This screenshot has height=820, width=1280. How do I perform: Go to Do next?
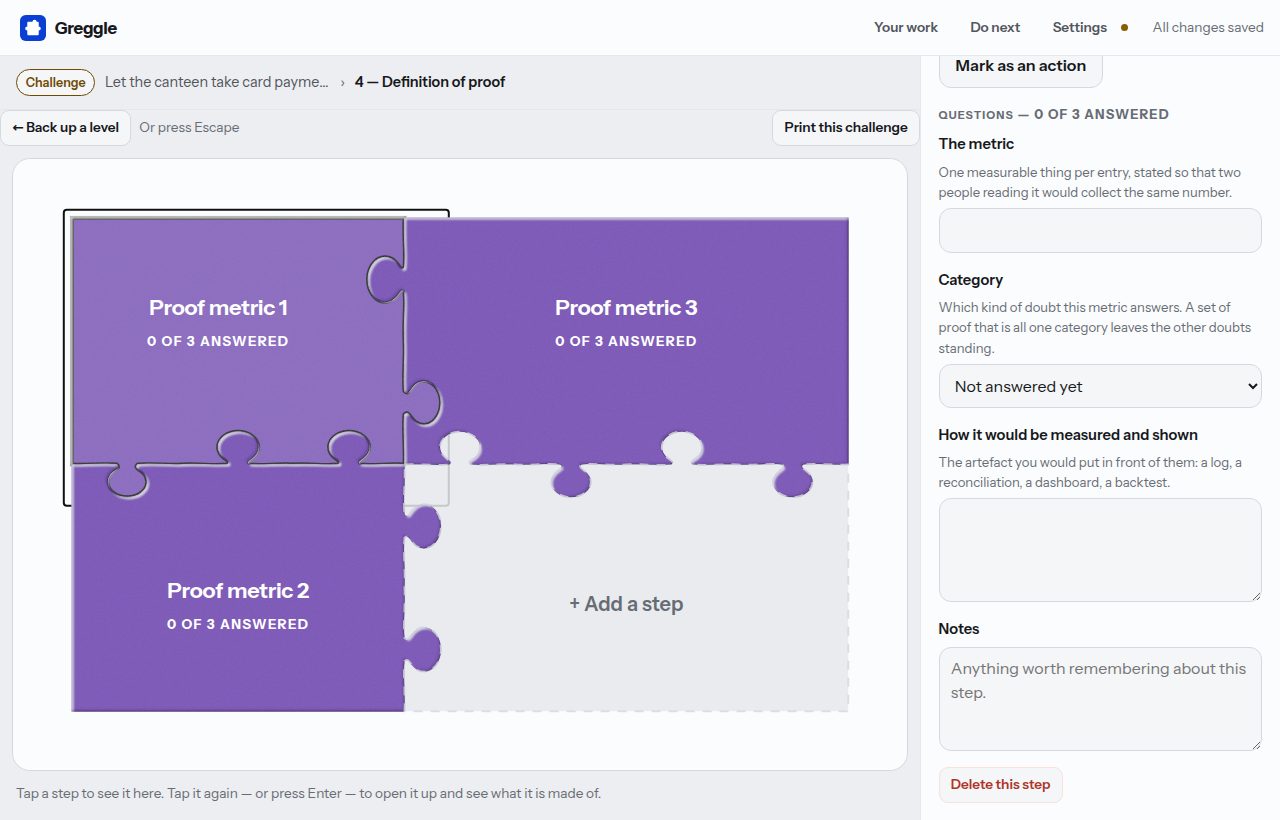point(995,28)
